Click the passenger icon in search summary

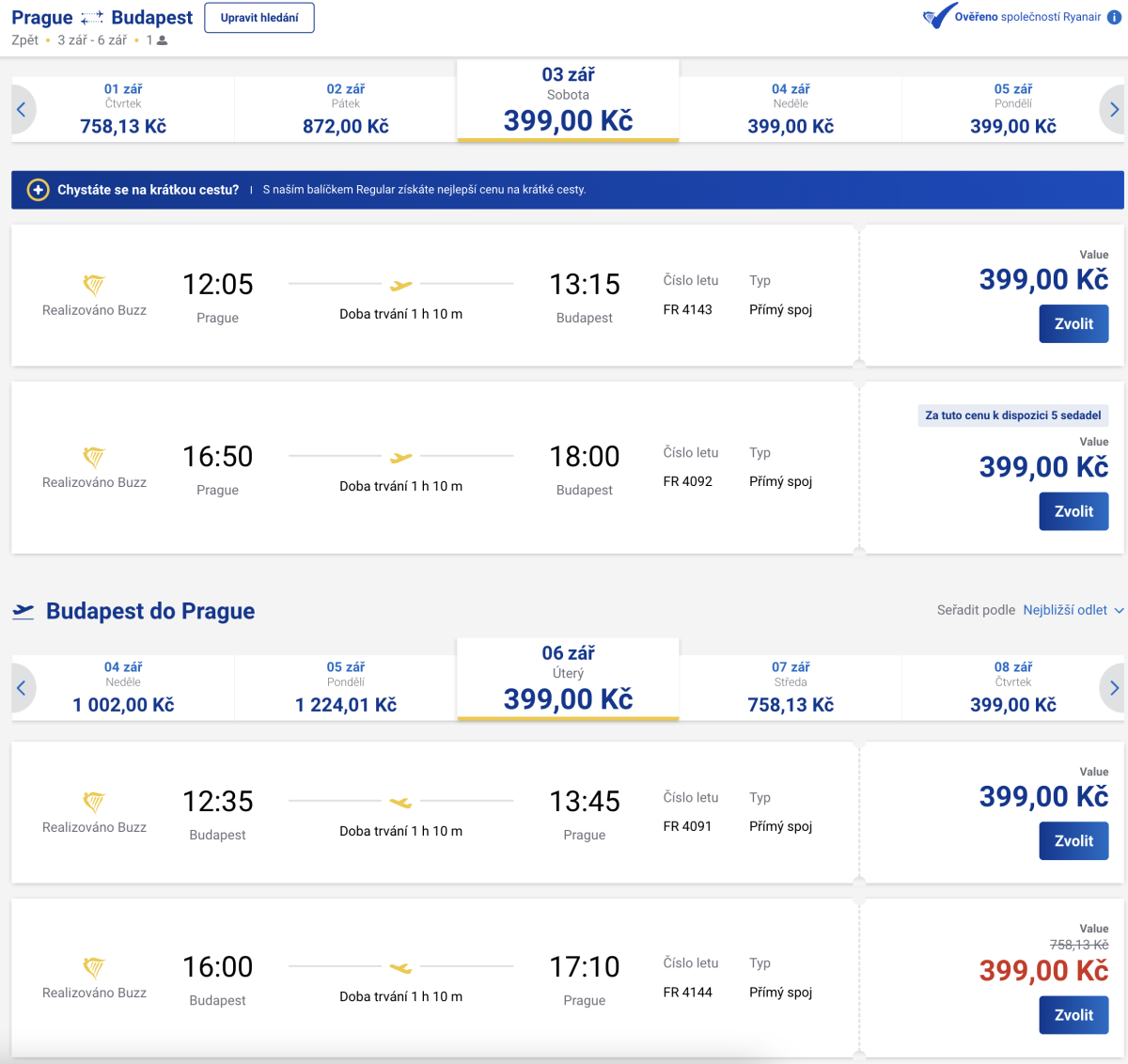pyautogui.click(x=162, y=40)
